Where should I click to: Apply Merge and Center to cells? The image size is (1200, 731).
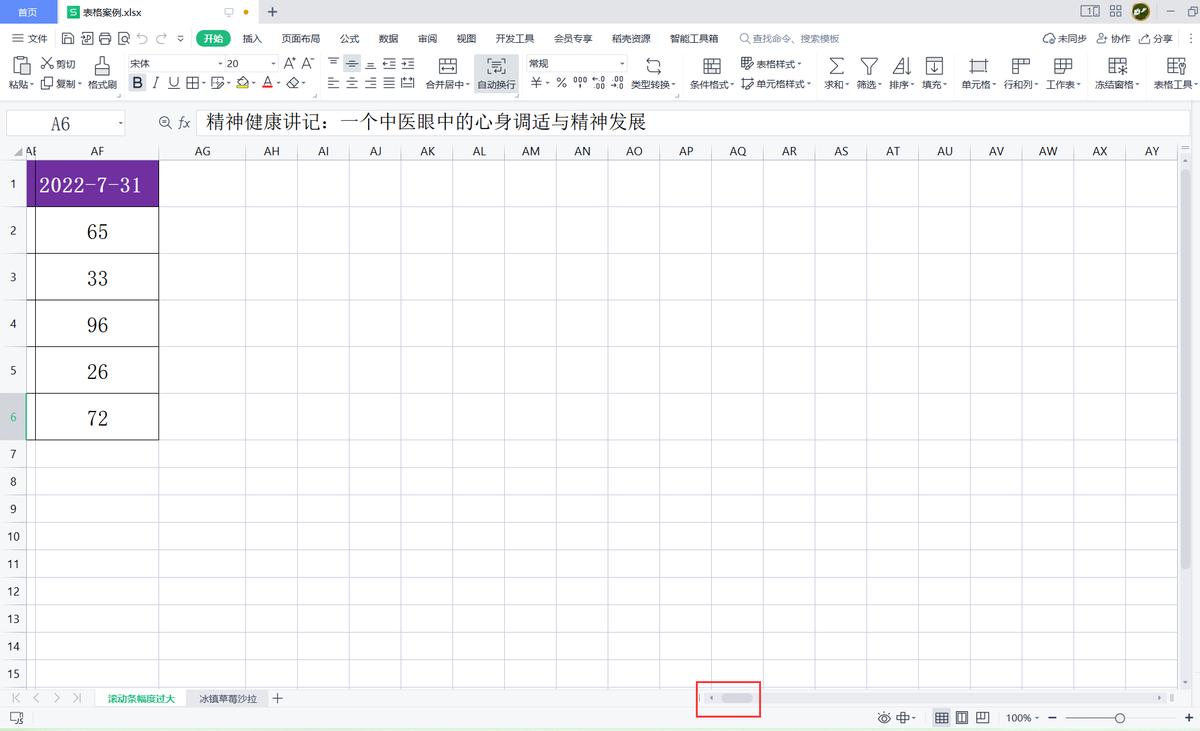446,70
